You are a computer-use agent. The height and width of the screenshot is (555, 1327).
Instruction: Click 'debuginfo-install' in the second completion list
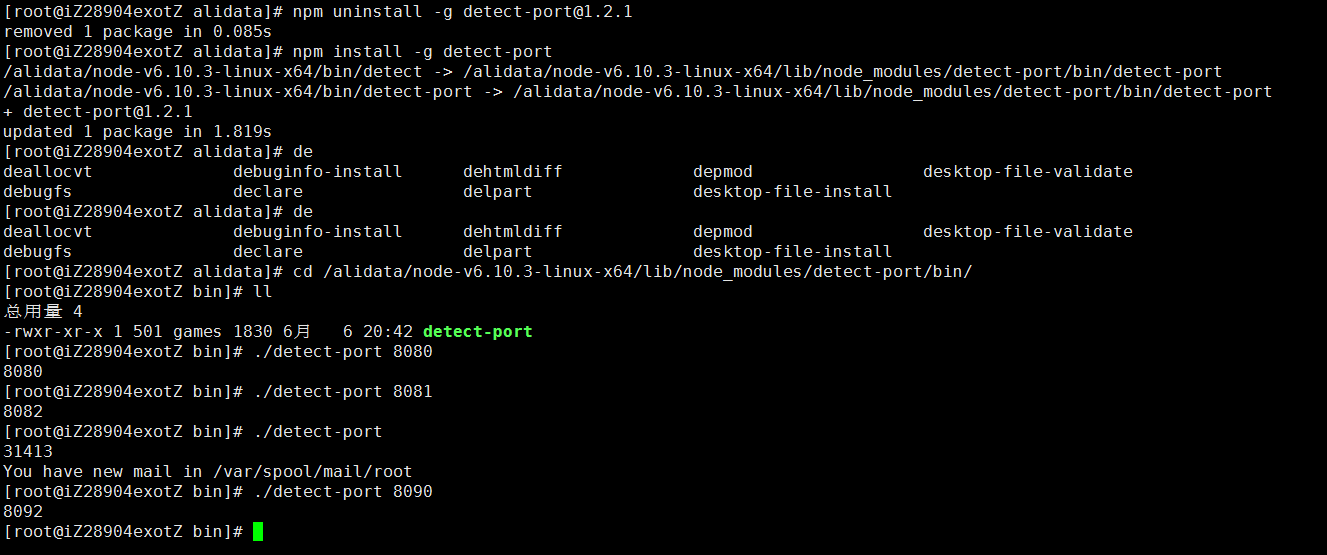[x=318, y=231]
